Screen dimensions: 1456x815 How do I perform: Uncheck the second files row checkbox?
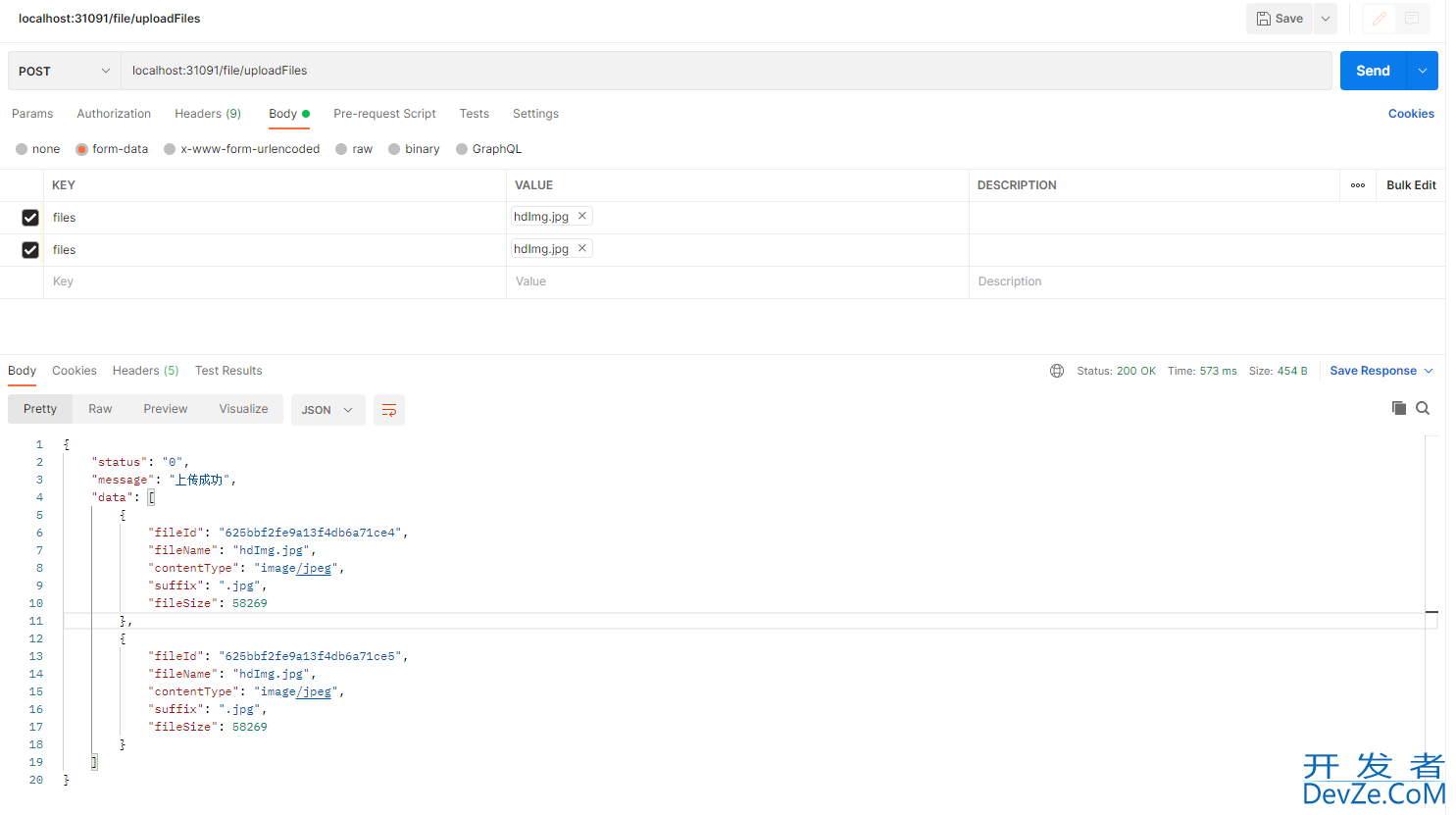coord(30,250)
